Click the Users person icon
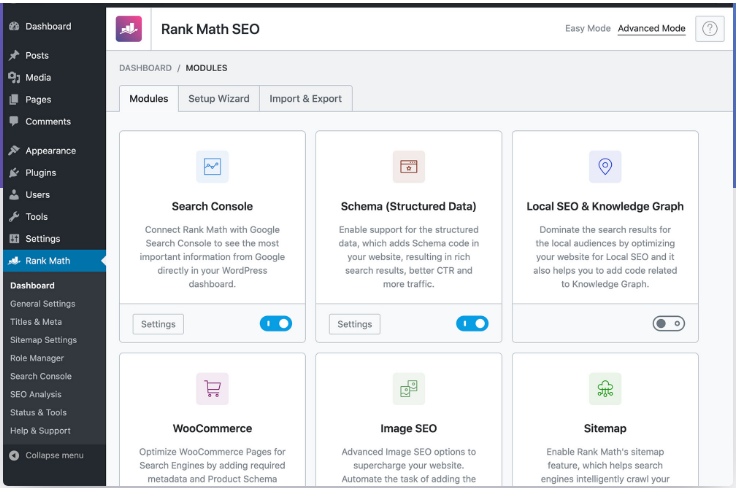 (x=14, y=195)
